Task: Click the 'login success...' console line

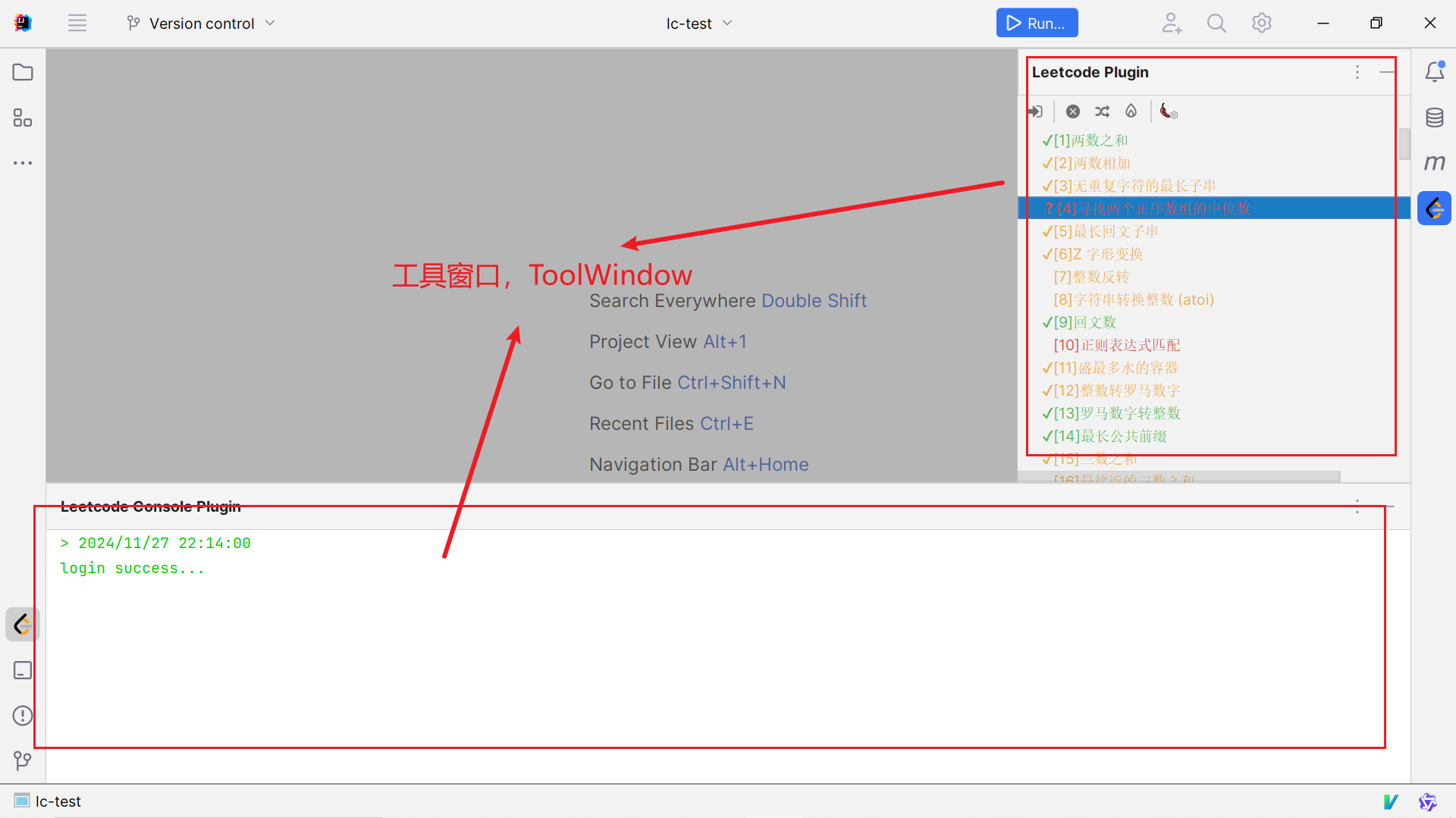Action: [x=133, y=569]
